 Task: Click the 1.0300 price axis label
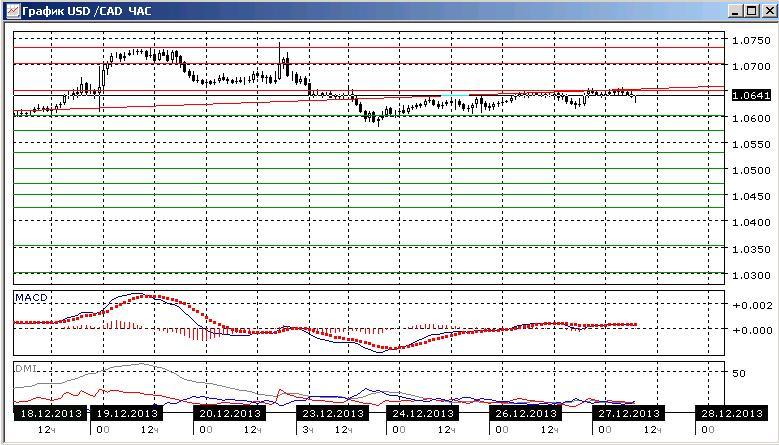pyautogui.click(x=751, y=275)
